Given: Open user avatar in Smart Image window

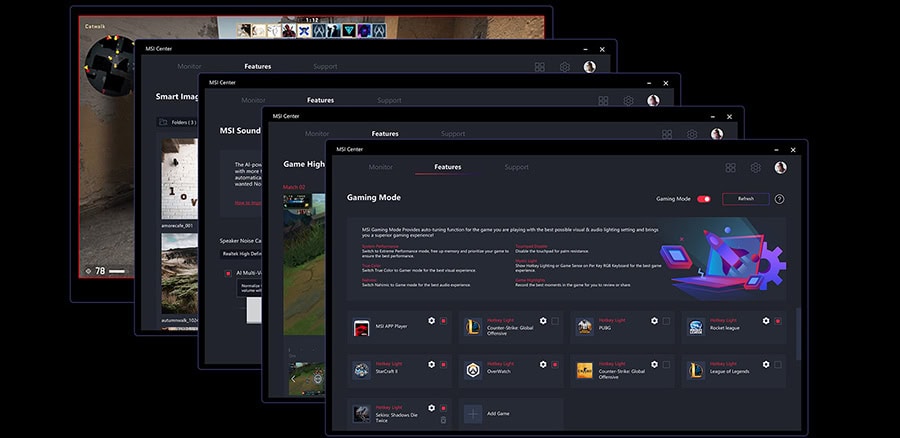Looking at the screenshot, I should pos(589,67).
